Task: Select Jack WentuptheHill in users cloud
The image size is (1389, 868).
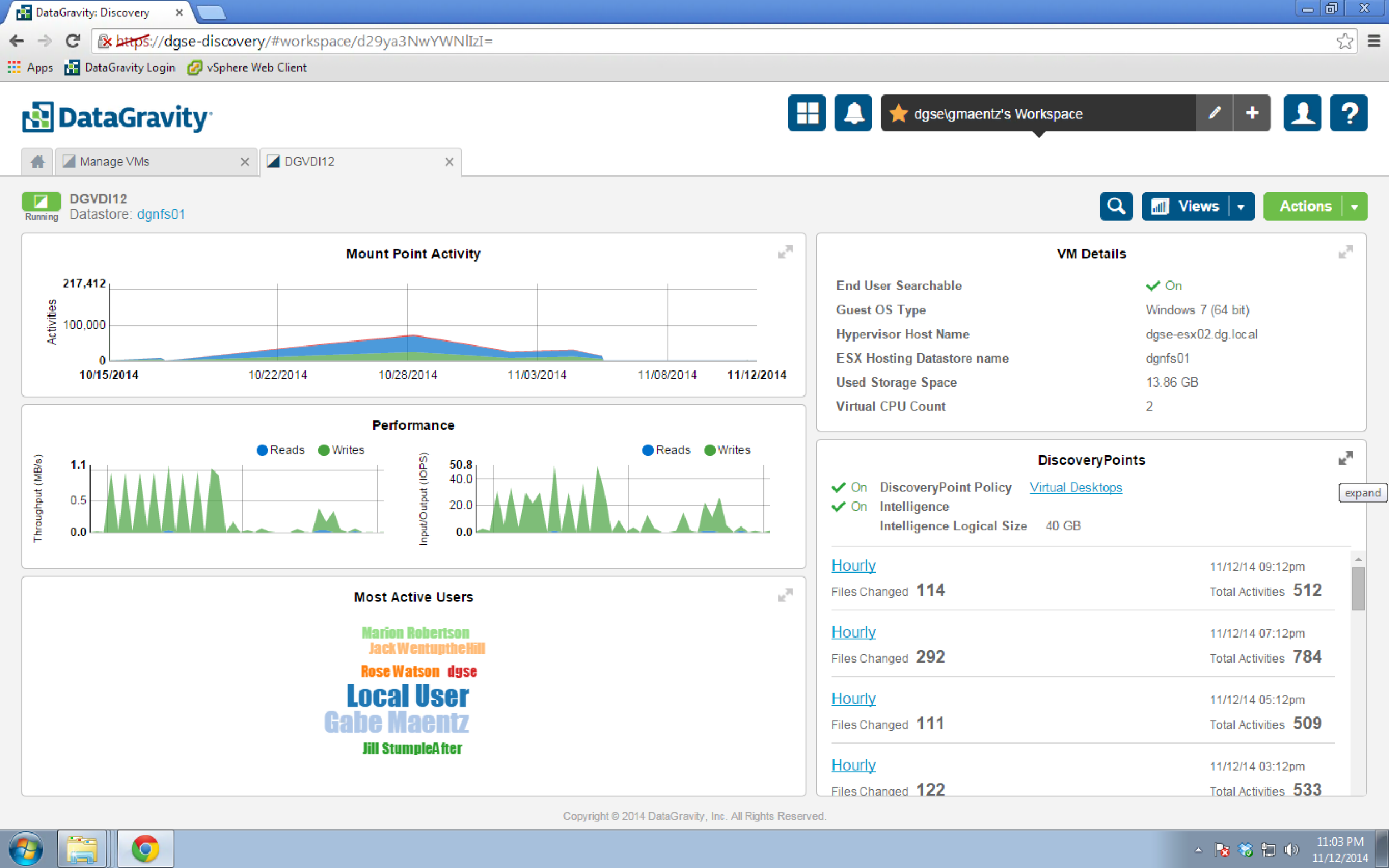Action: [x=427, y=648]
